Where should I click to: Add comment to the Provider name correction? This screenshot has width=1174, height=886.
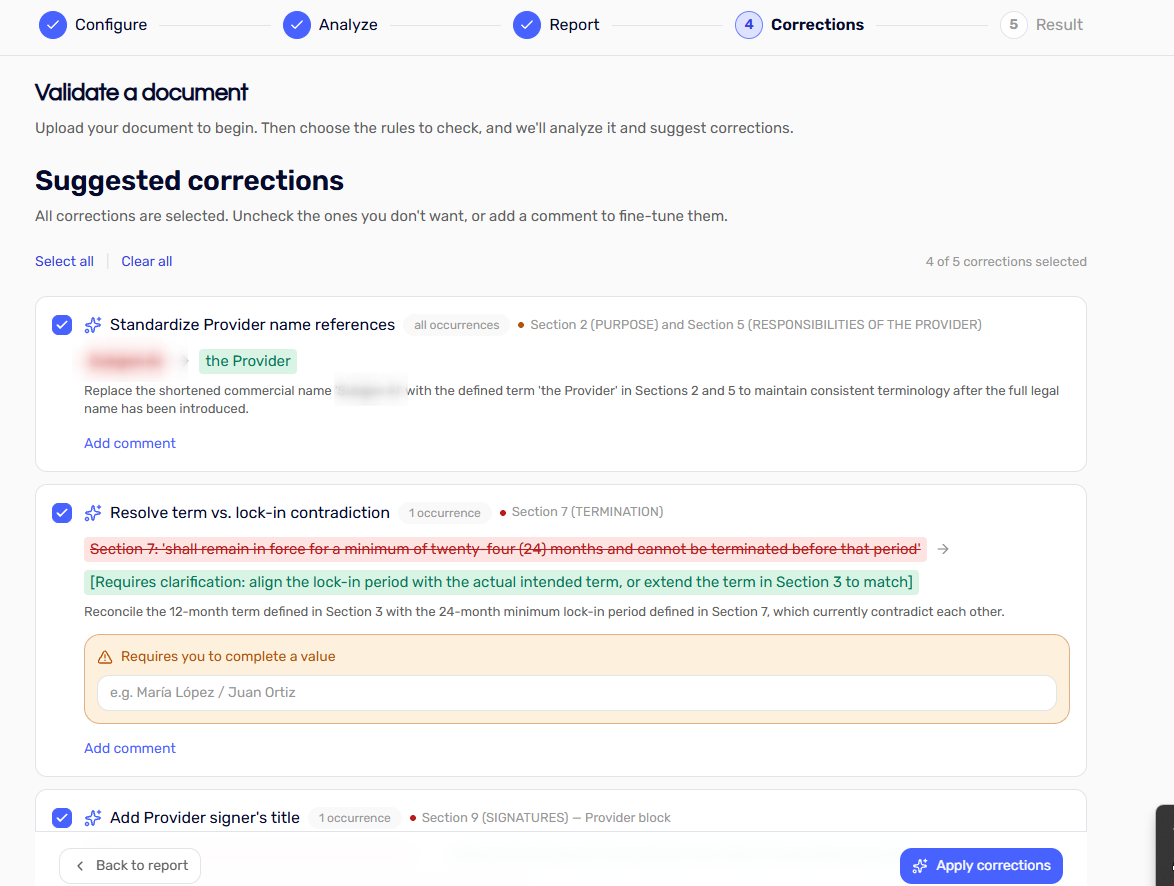[x=130, y=443]
